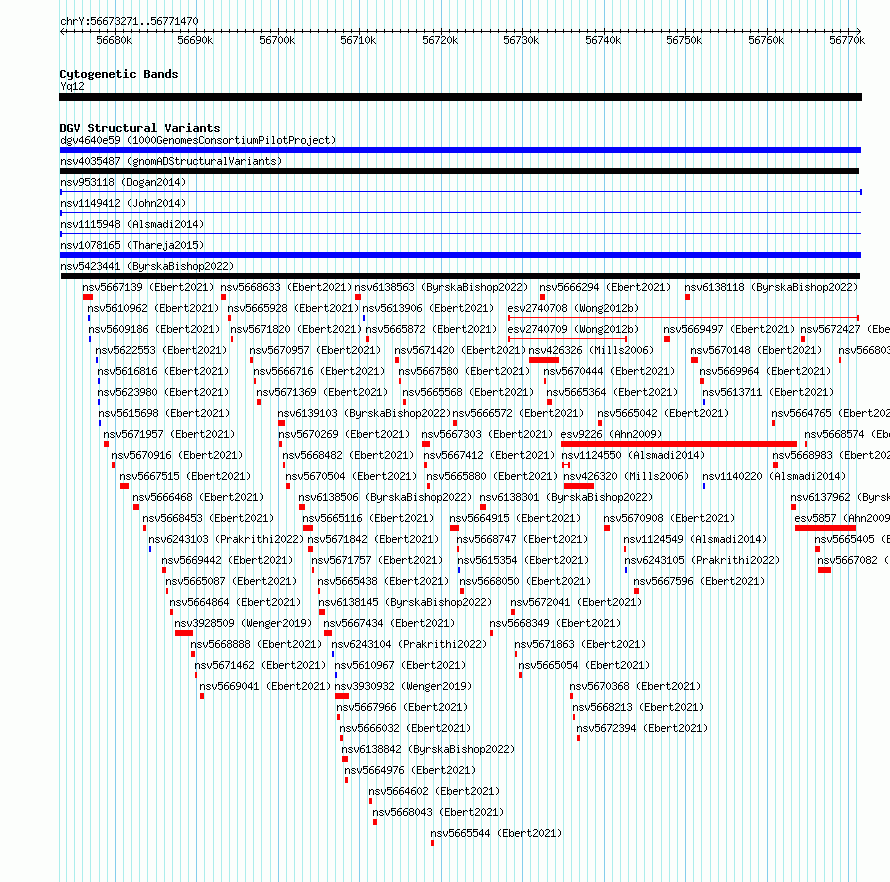
Task: Open nsv1078165 (Thareja2015) variant
Action: point(132,245)
